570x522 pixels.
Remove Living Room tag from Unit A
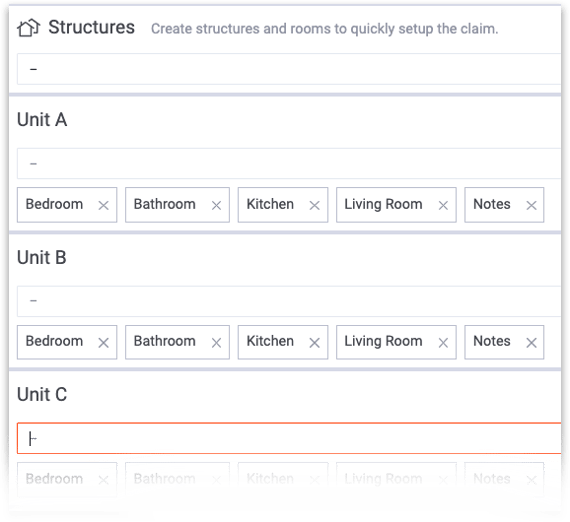443,205
